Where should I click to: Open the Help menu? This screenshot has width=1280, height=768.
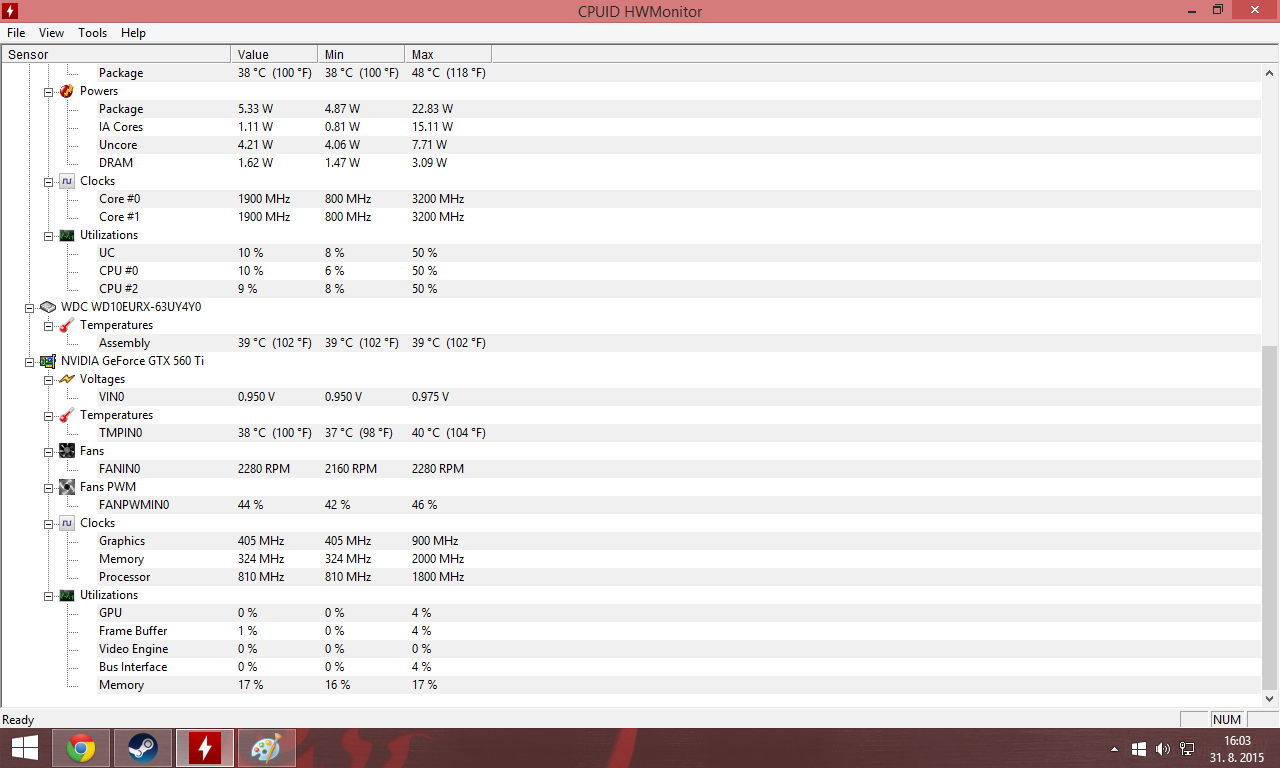click(x=133, y=33)
